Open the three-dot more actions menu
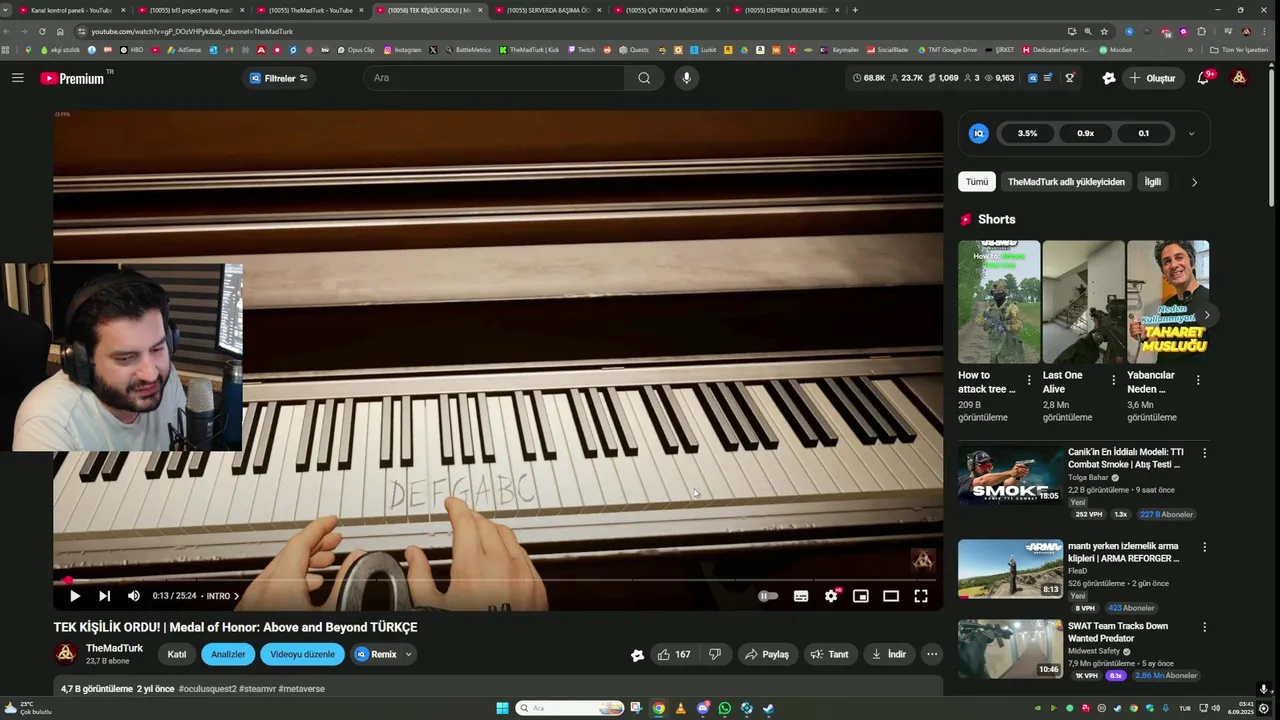The height and width of the screenshot is (720, 1280). tap(932, 655)
